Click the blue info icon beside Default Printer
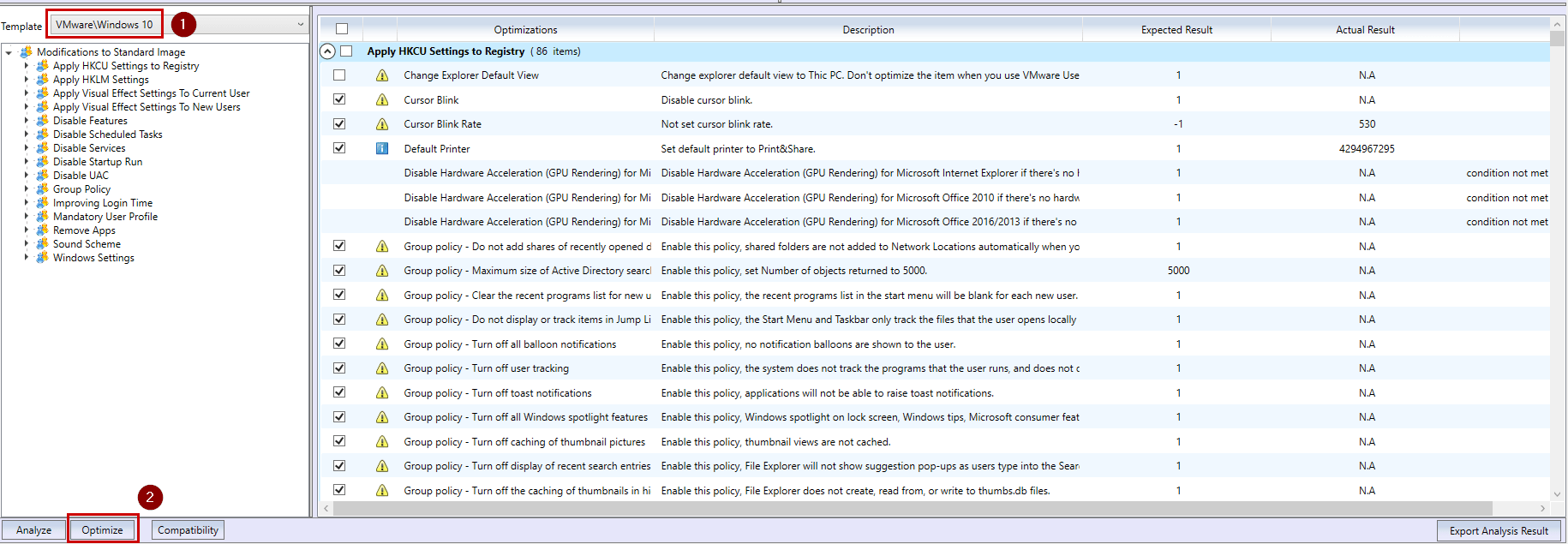 (x=382, y=149)
